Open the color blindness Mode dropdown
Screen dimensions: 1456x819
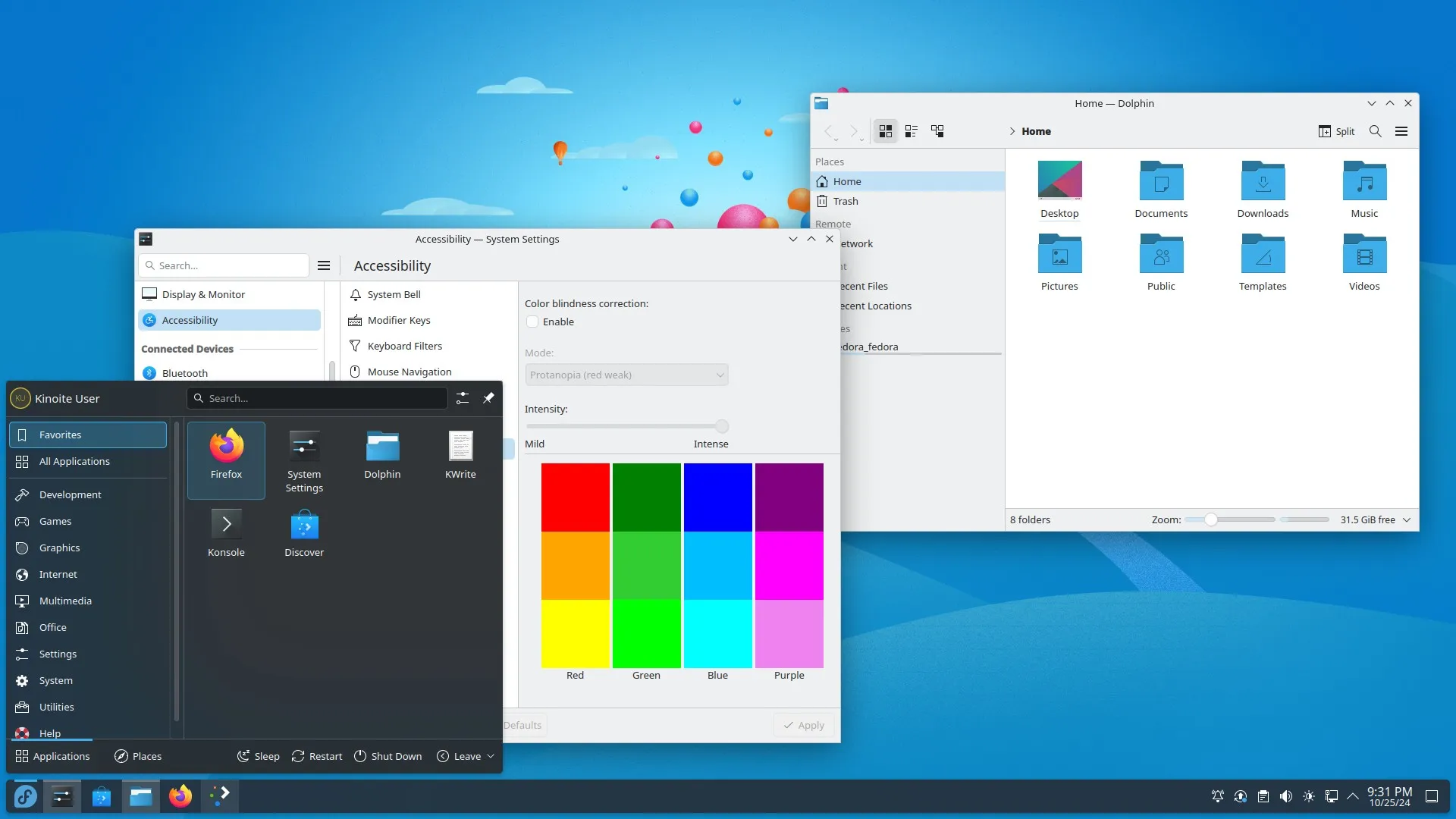click(626, 375)
